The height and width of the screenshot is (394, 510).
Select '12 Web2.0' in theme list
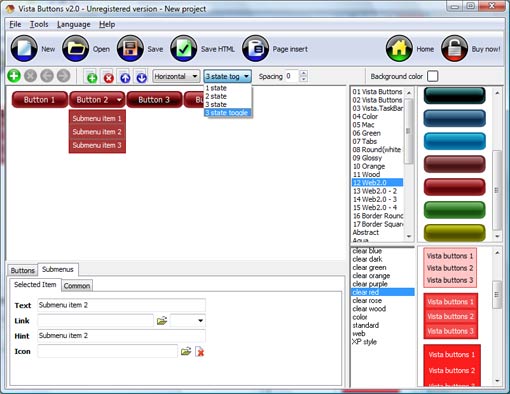tap(377, 183)
